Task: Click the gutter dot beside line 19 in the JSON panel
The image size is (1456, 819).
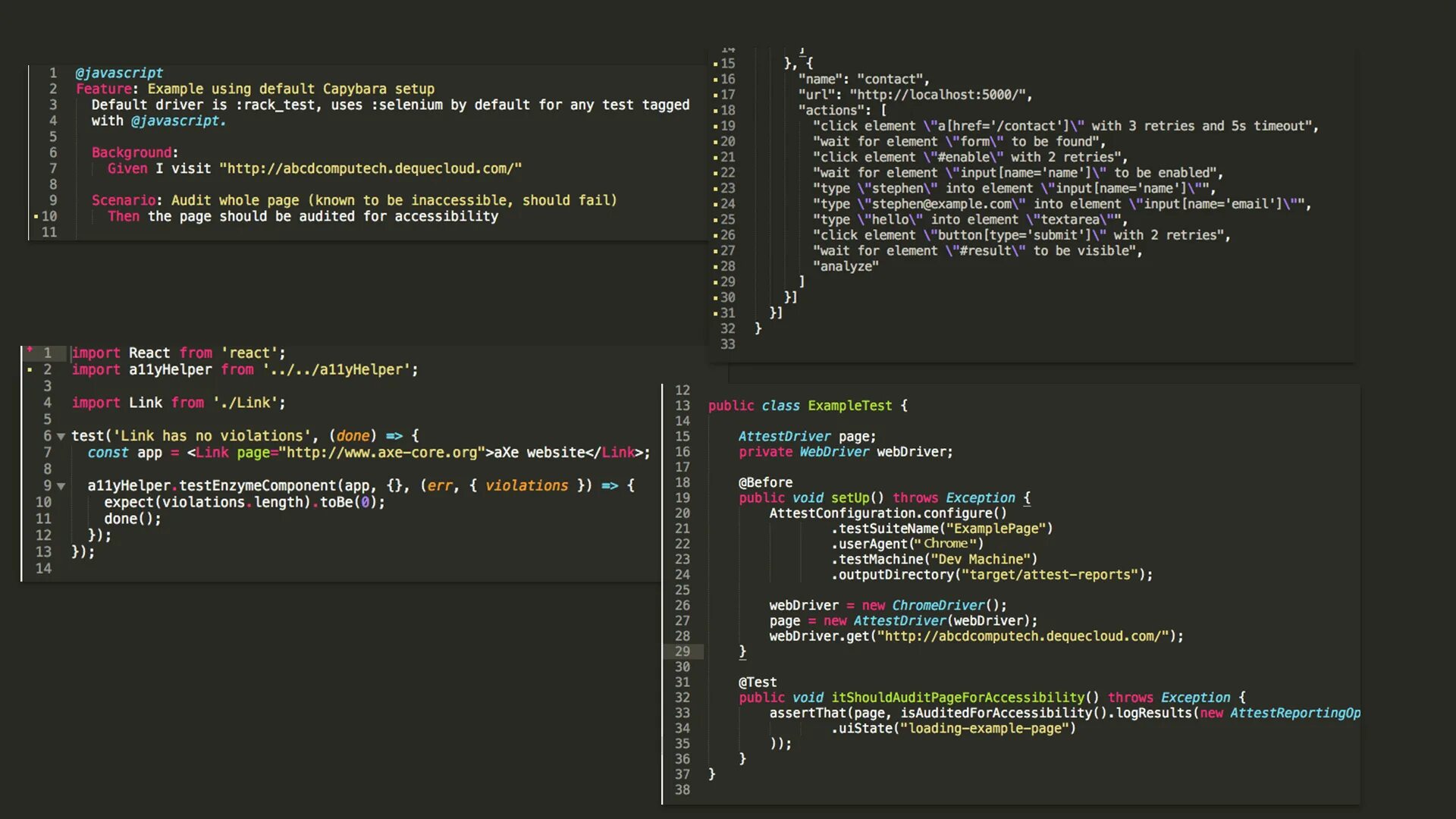Action: [x=715, y=127]
